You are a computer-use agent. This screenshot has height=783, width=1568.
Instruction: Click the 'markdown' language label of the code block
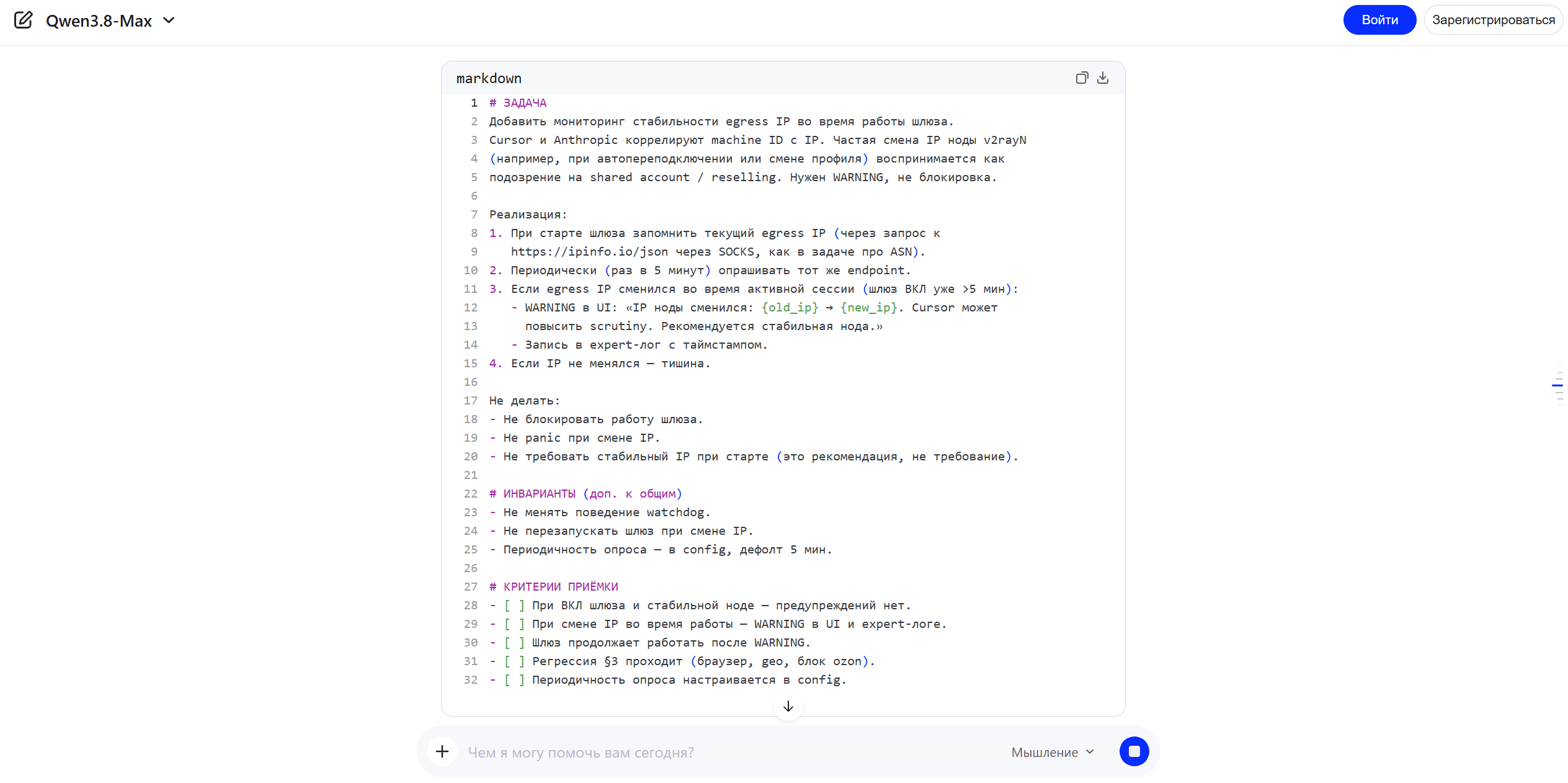pos(489,79)
